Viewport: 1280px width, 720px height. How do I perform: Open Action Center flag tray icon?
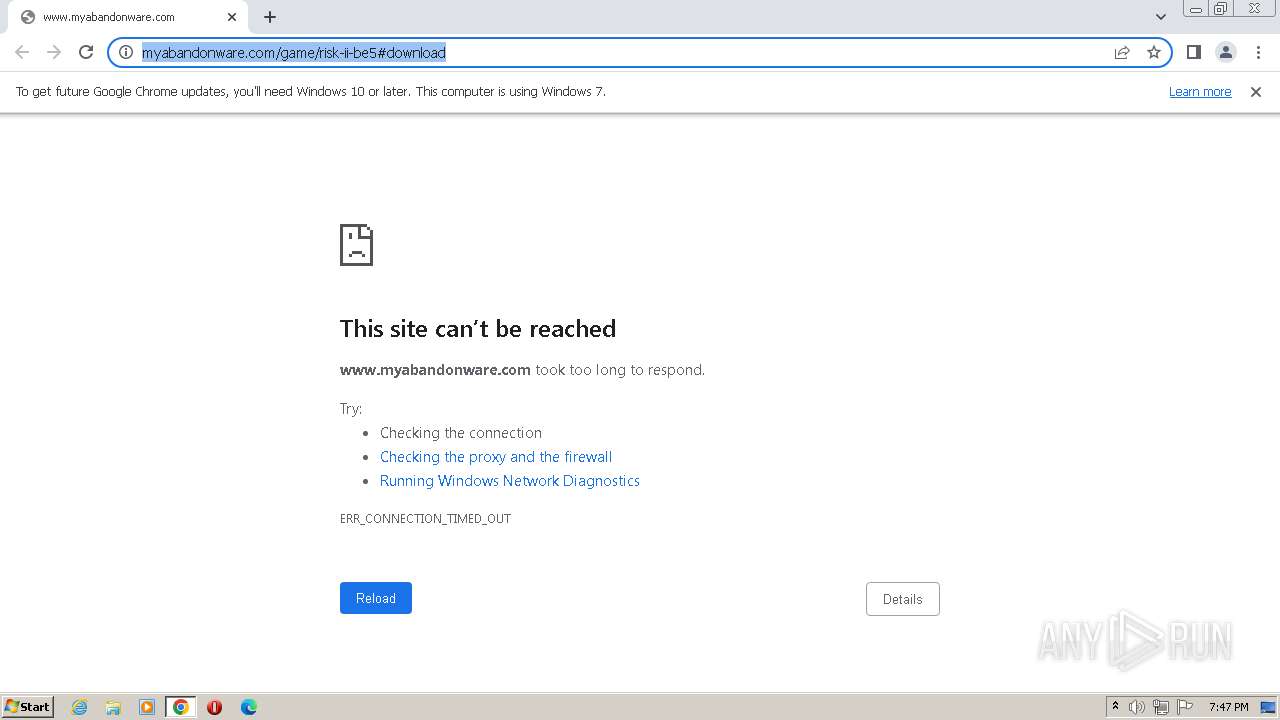click(x=1185, y=707)
